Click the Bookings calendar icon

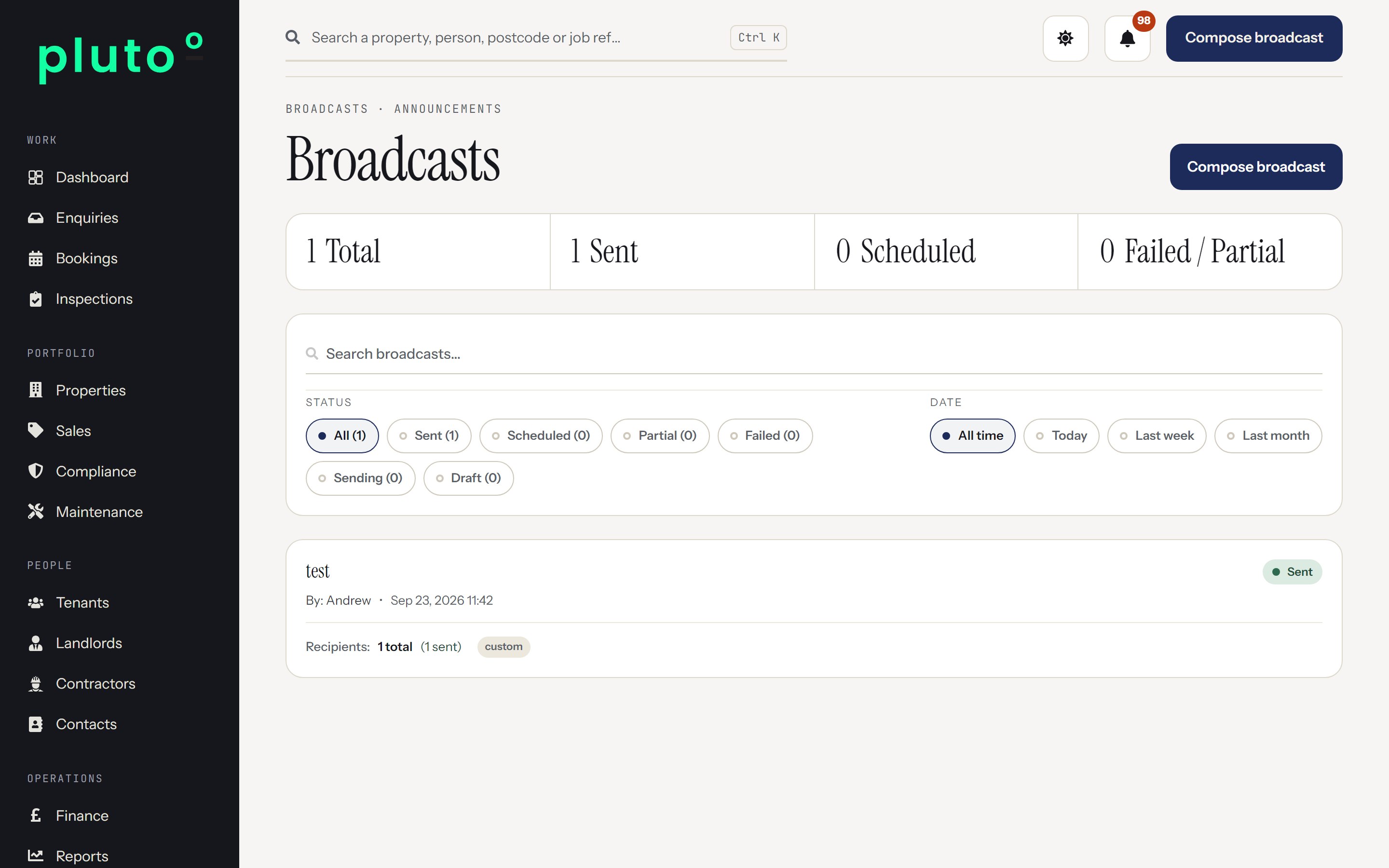(36, 258)
